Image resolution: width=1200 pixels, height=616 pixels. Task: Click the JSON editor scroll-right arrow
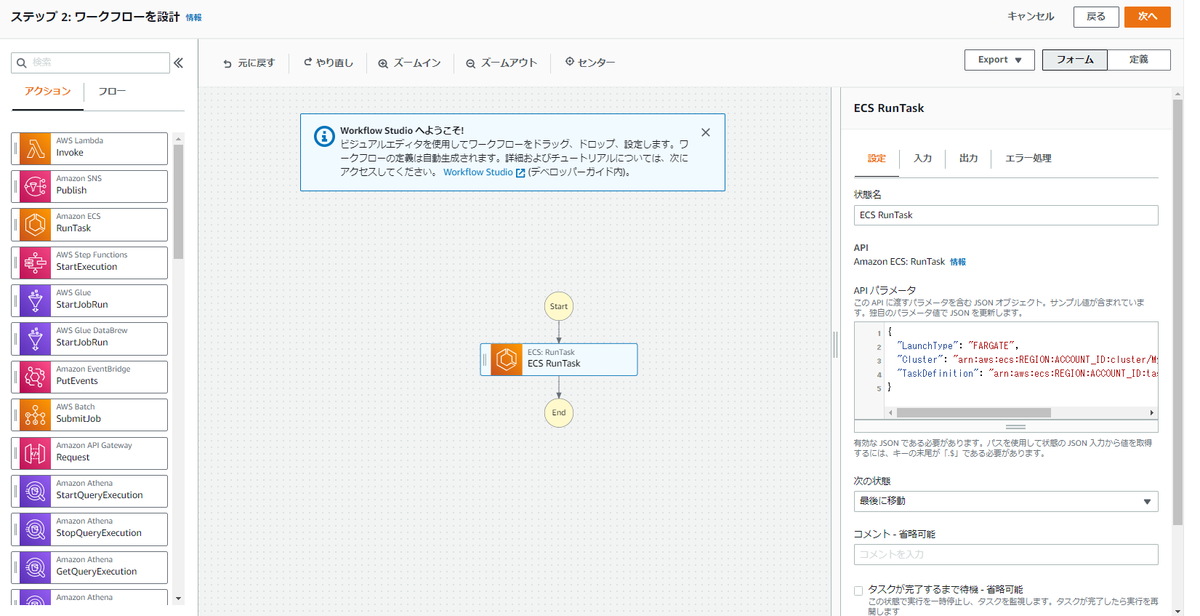point(1152,412)
